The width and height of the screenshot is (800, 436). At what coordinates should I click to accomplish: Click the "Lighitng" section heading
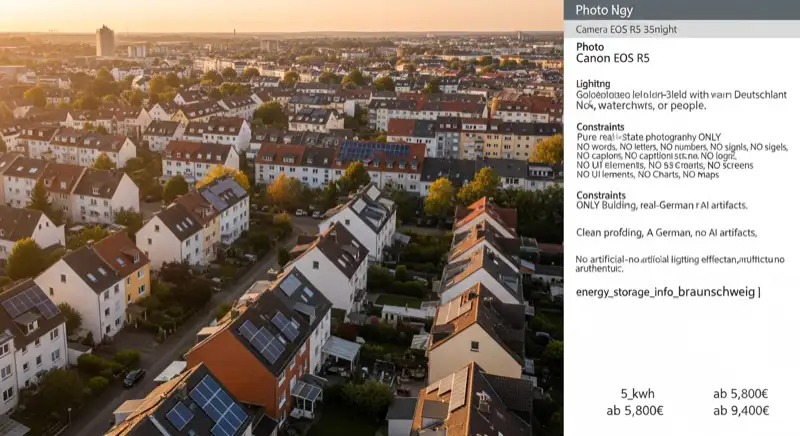click(593, 84)
